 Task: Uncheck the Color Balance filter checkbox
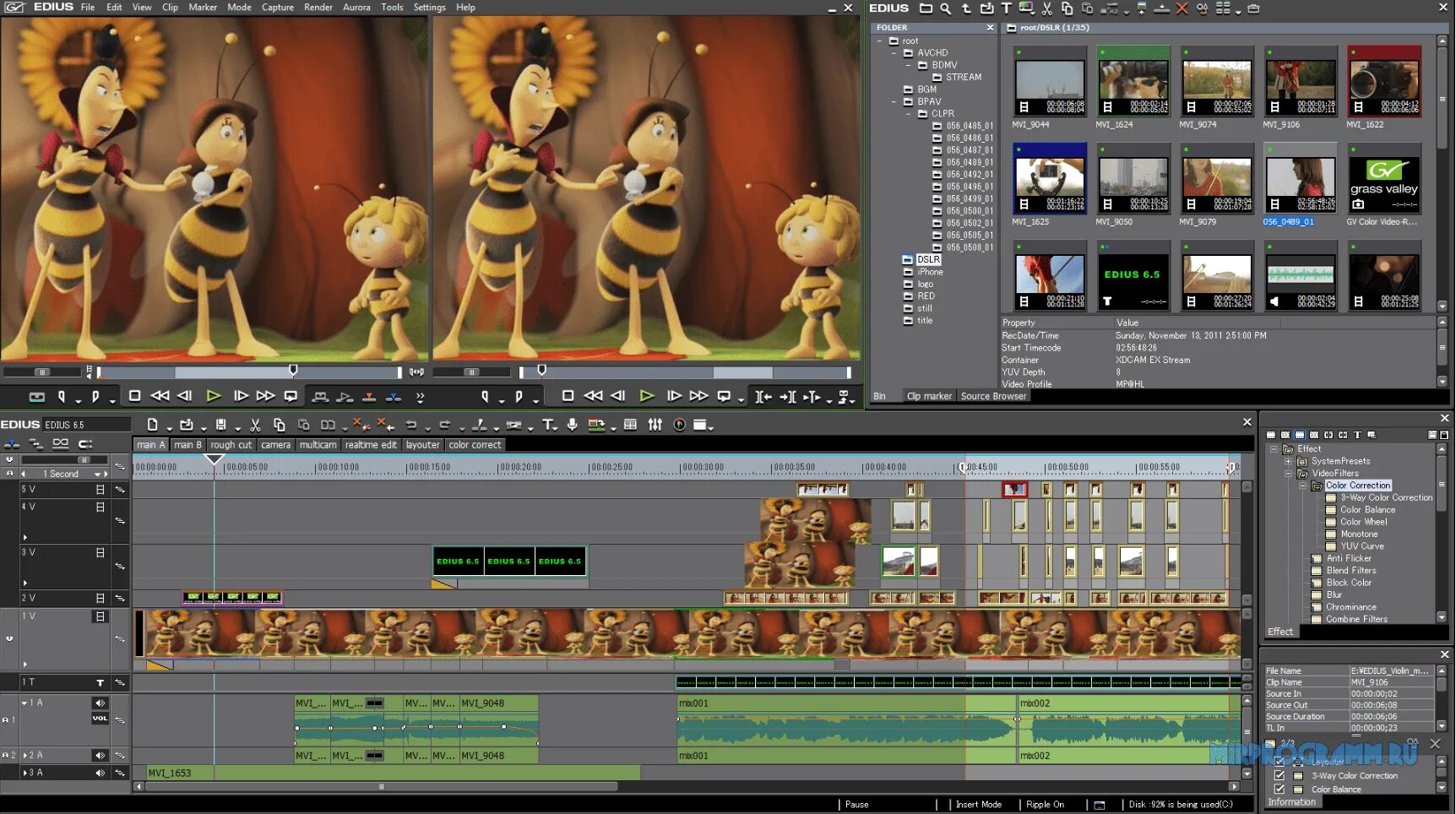(x=1279, y=789)
